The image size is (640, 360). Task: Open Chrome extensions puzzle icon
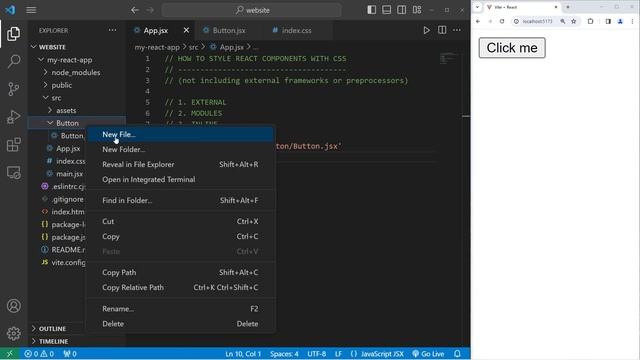(x=590, y=21)
